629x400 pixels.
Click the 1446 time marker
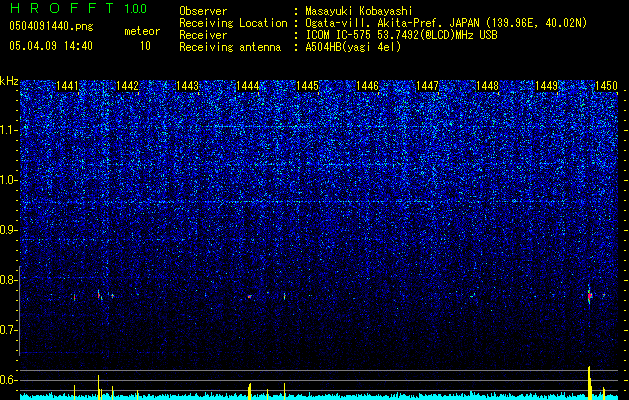pos(367,86)
